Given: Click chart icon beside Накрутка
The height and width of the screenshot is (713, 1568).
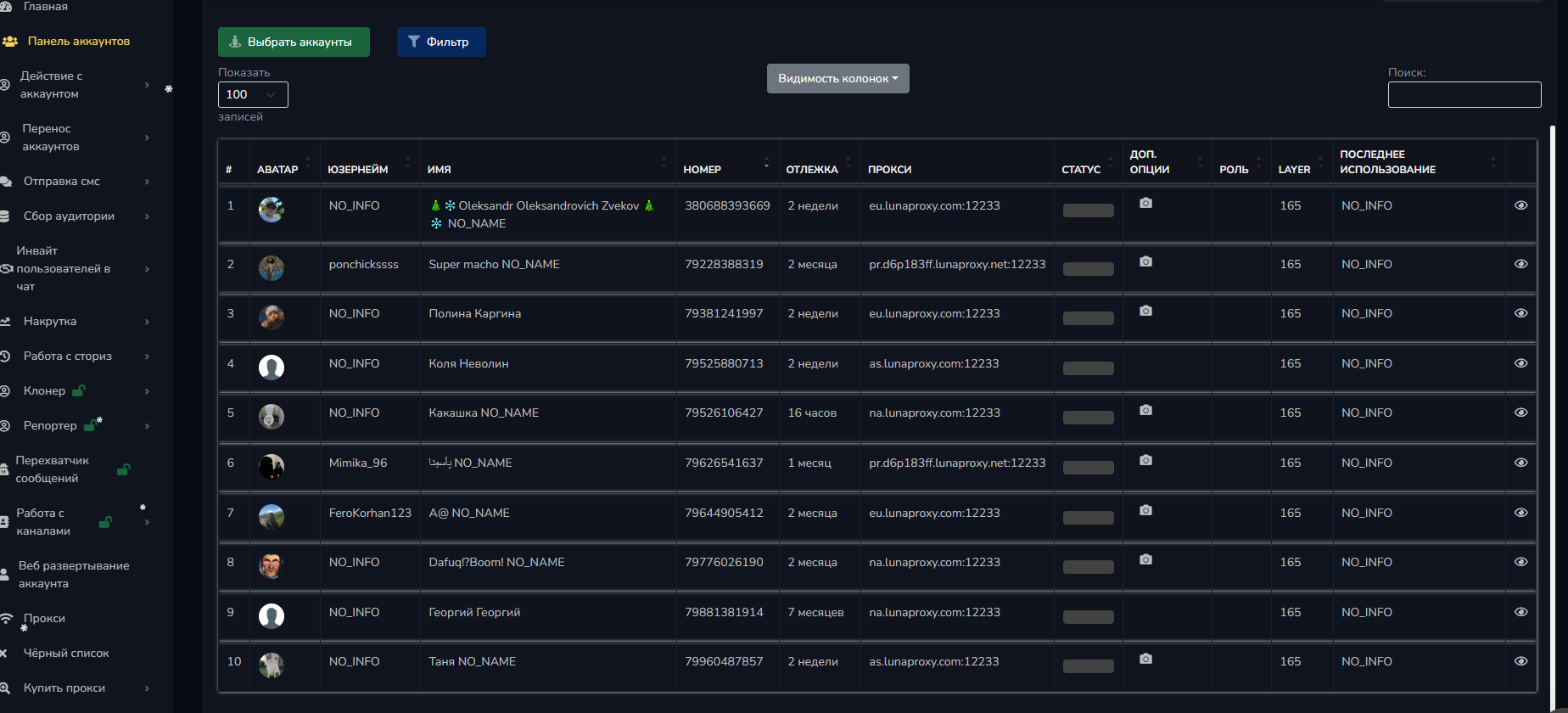Looking at the screenshot, I should (x=5, y=321).
